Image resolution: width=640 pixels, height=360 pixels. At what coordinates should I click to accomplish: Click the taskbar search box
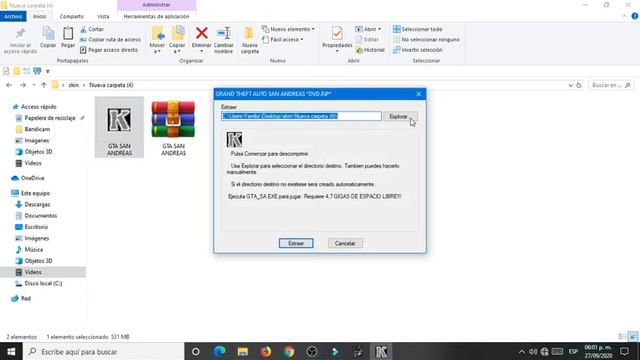(x=104, y=351)
